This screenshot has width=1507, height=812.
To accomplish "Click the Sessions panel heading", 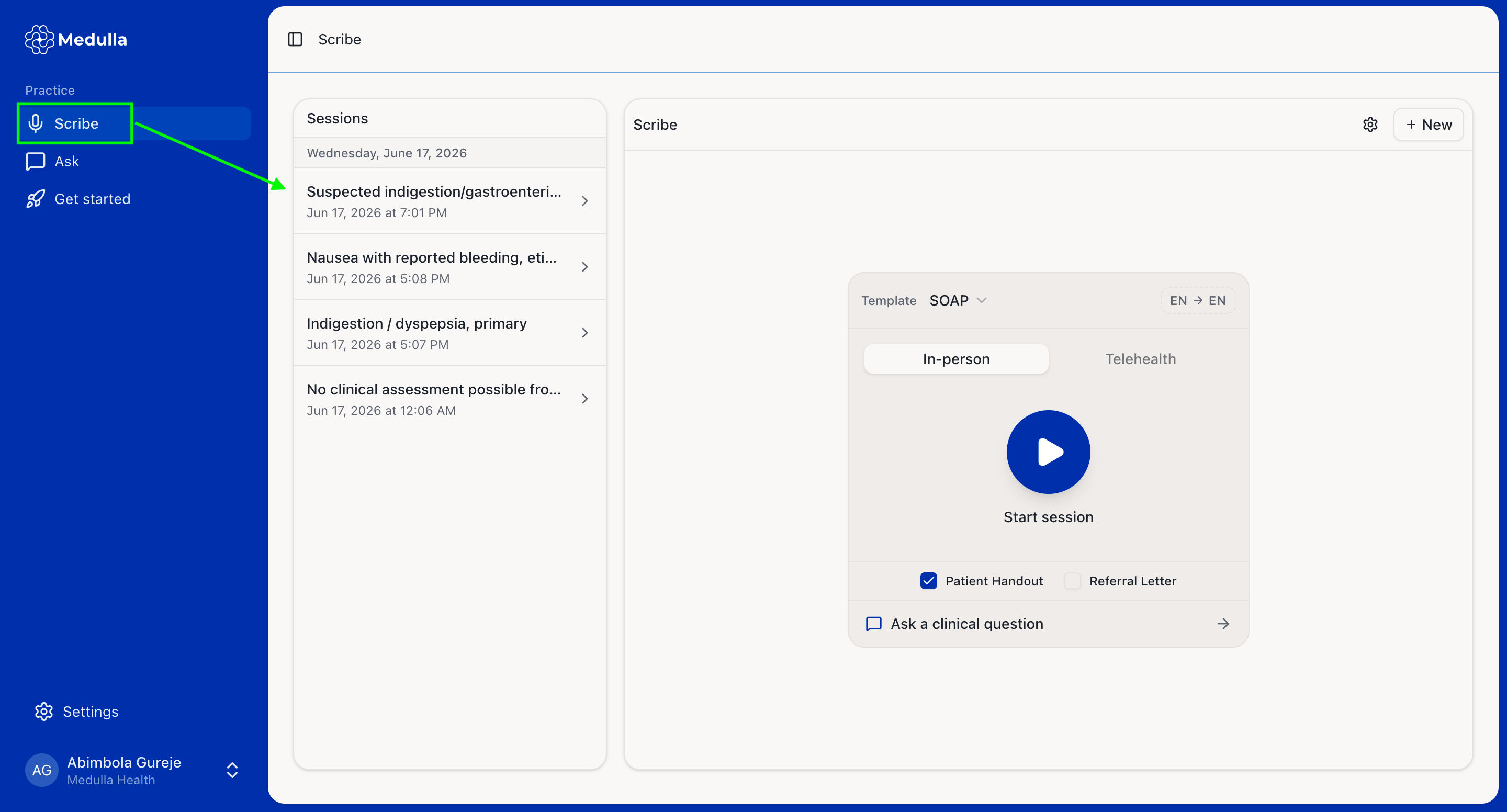I will point(338,118).
